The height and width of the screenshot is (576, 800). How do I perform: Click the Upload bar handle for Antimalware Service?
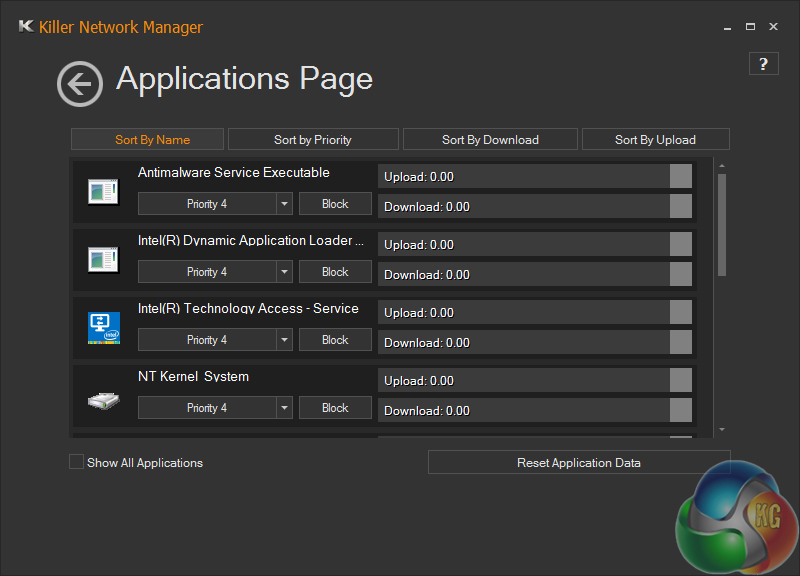click(x=680, y=177)
